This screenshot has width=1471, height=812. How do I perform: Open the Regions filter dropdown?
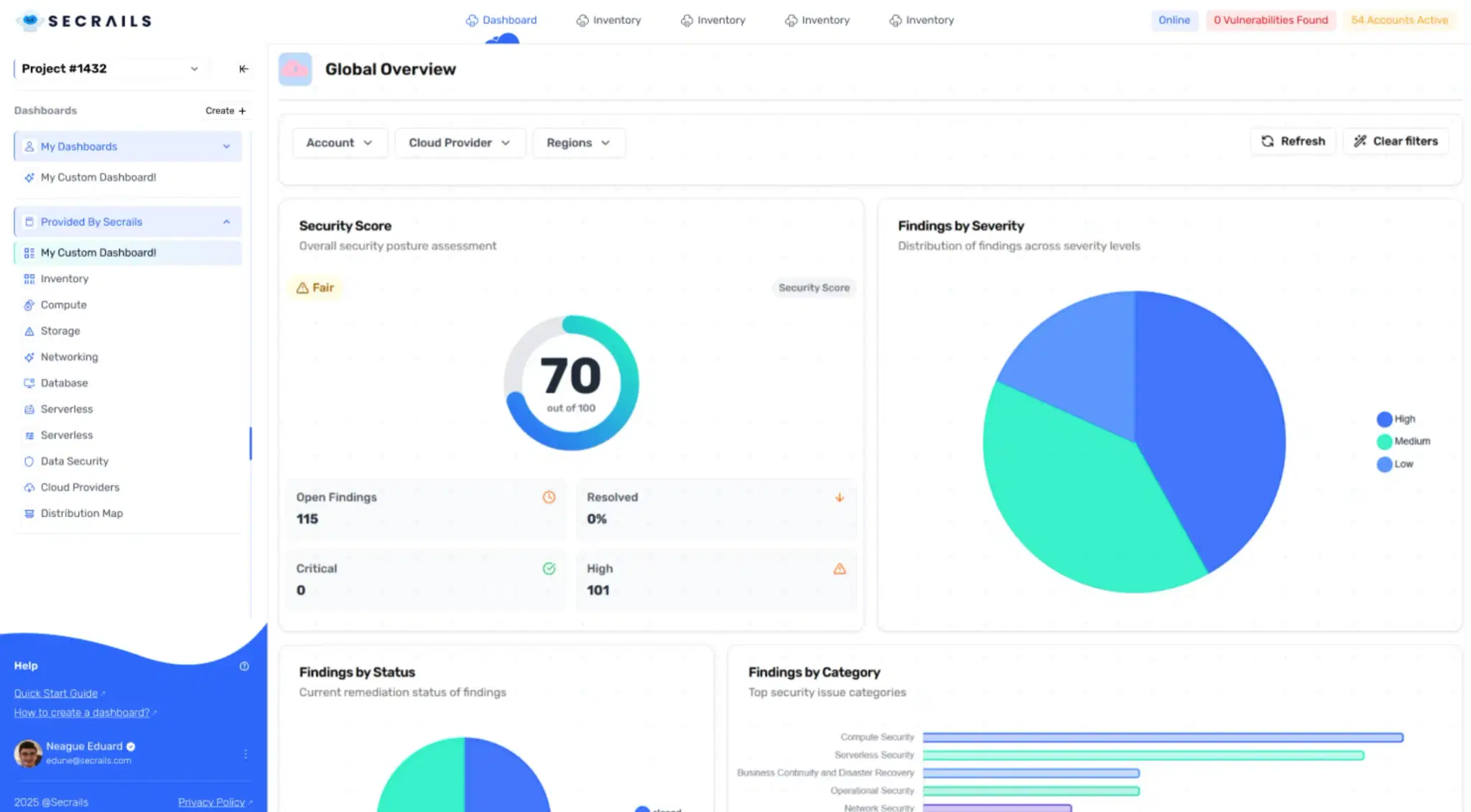(x=579, y=143)
